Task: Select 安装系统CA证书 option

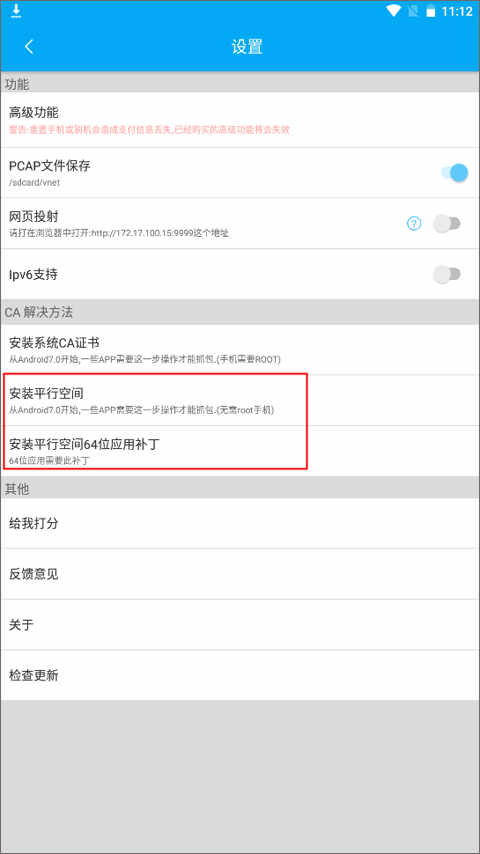Action: (x=240, y=350)
